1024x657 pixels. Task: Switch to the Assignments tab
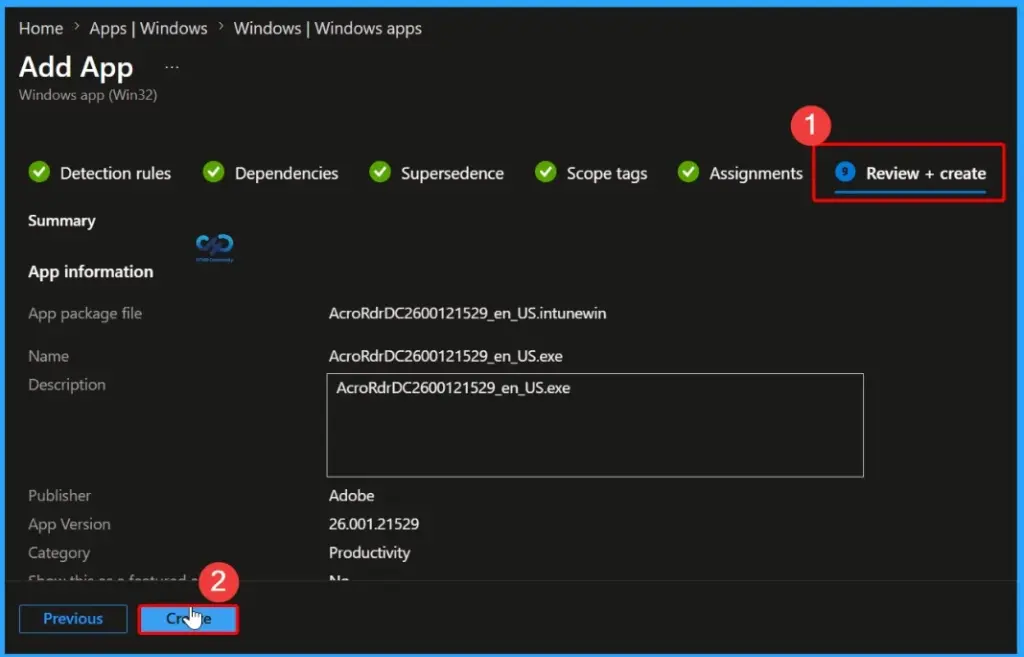[756, 173]
